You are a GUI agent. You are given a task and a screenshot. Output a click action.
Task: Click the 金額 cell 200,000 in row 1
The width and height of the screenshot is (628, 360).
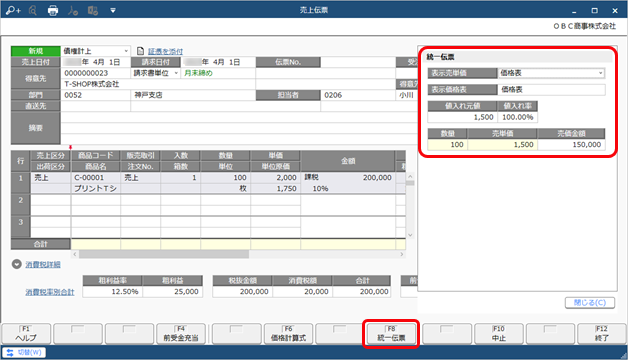(x=348, y=177)
